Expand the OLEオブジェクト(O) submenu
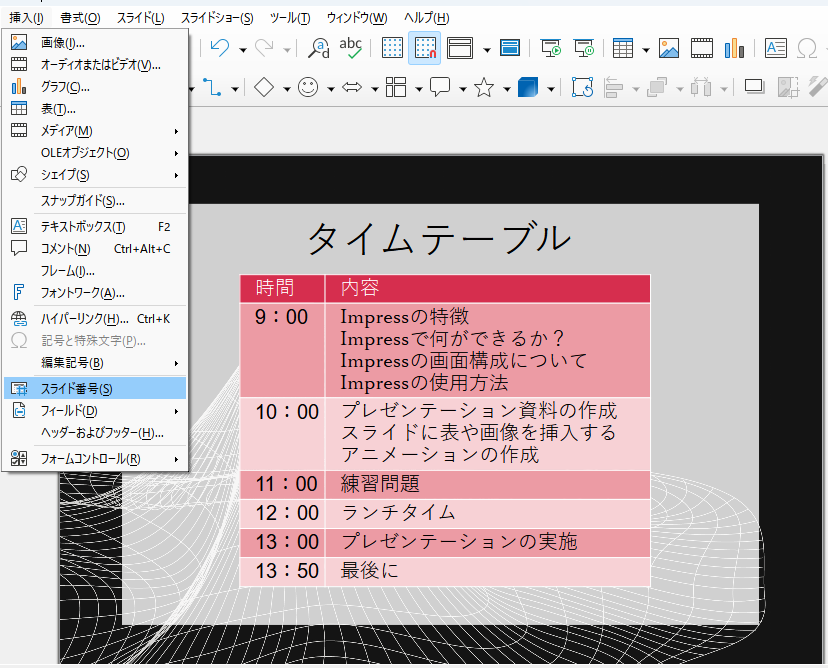This screenshot has width=828, height=668. [95, 153]
